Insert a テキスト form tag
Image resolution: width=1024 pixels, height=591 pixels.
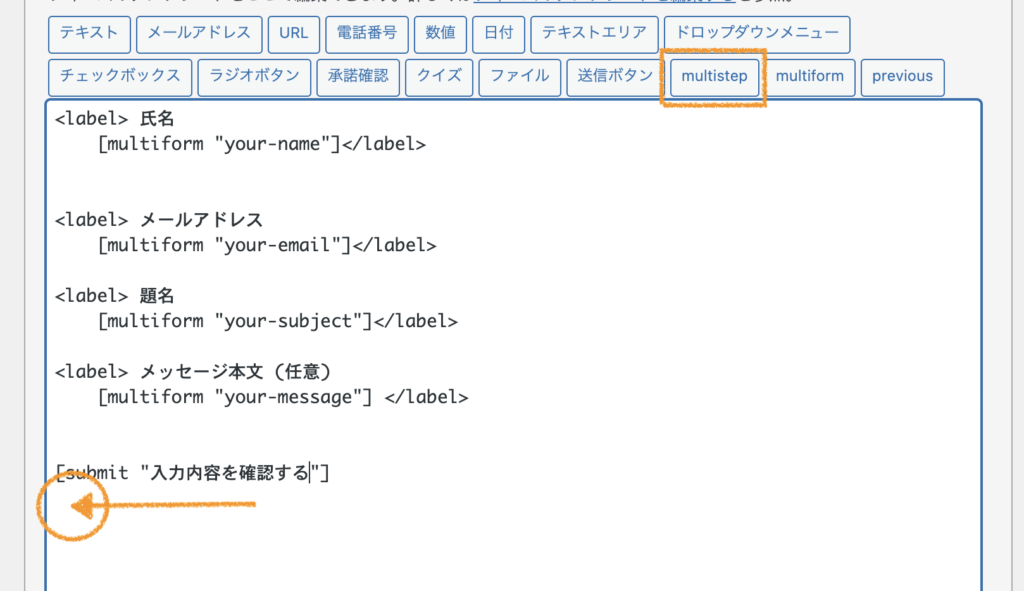pos(89,34)
